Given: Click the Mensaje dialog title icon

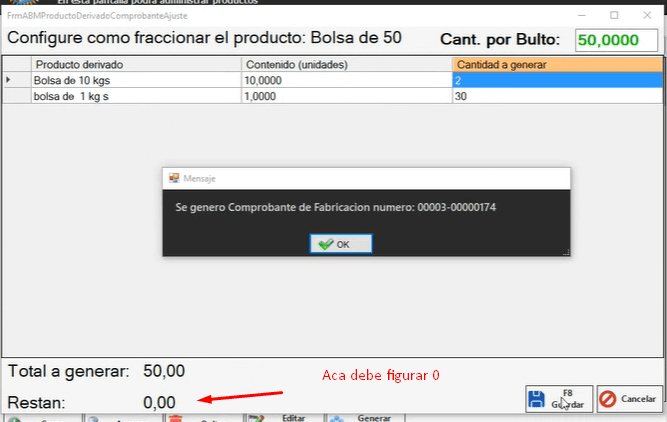Looking at the screenshot, I should click(x=173, y=178).
